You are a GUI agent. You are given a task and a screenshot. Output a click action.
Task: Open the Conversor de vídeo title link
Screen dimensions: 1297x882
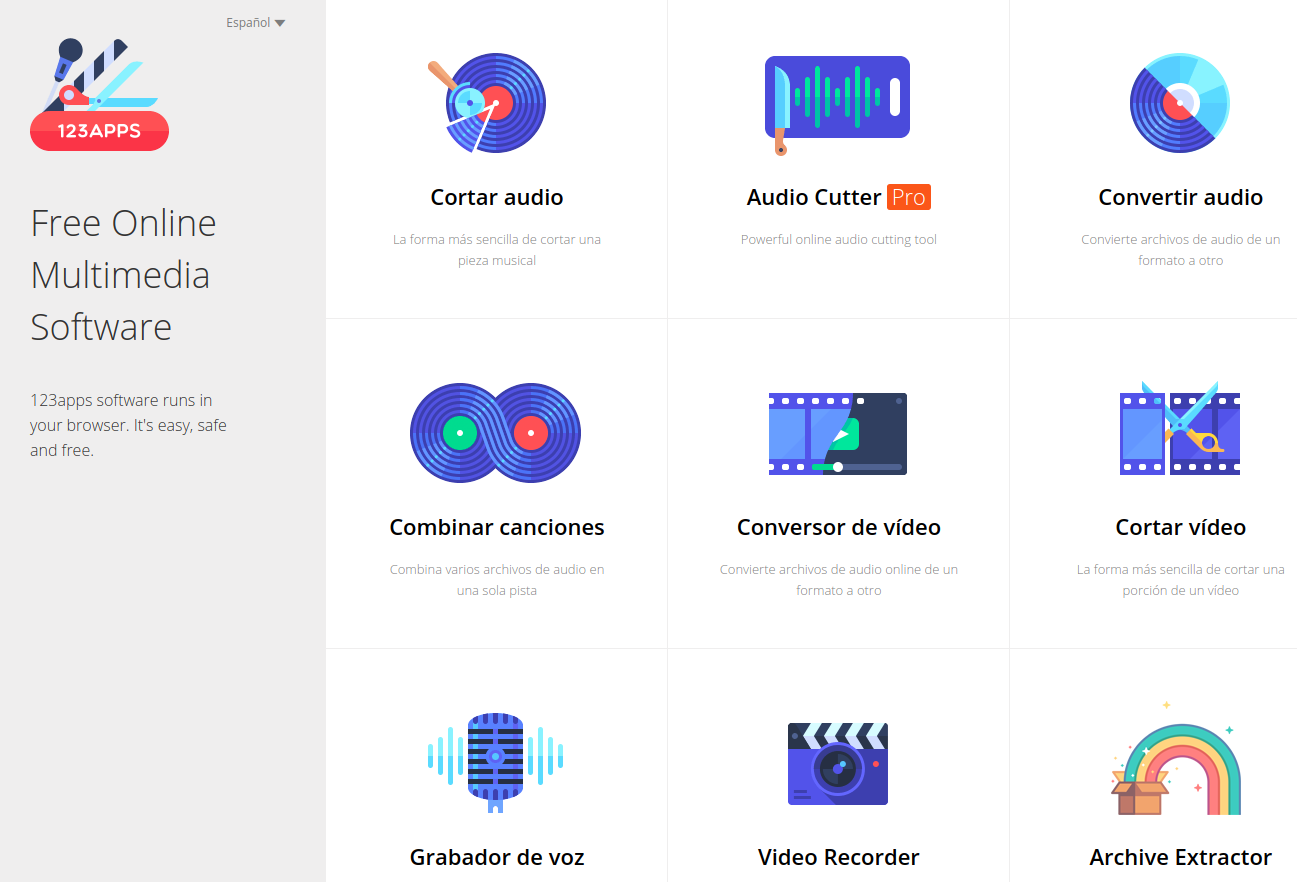(x=838, y=528)
